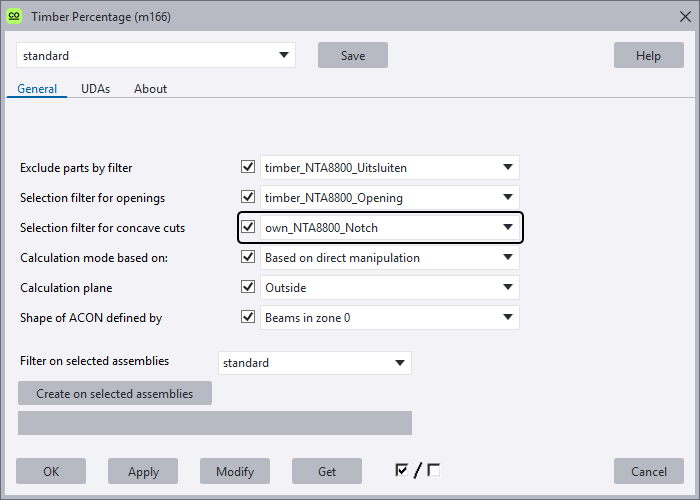Click the Apply button
Screen dimensions: 700x500
(143, 471)
